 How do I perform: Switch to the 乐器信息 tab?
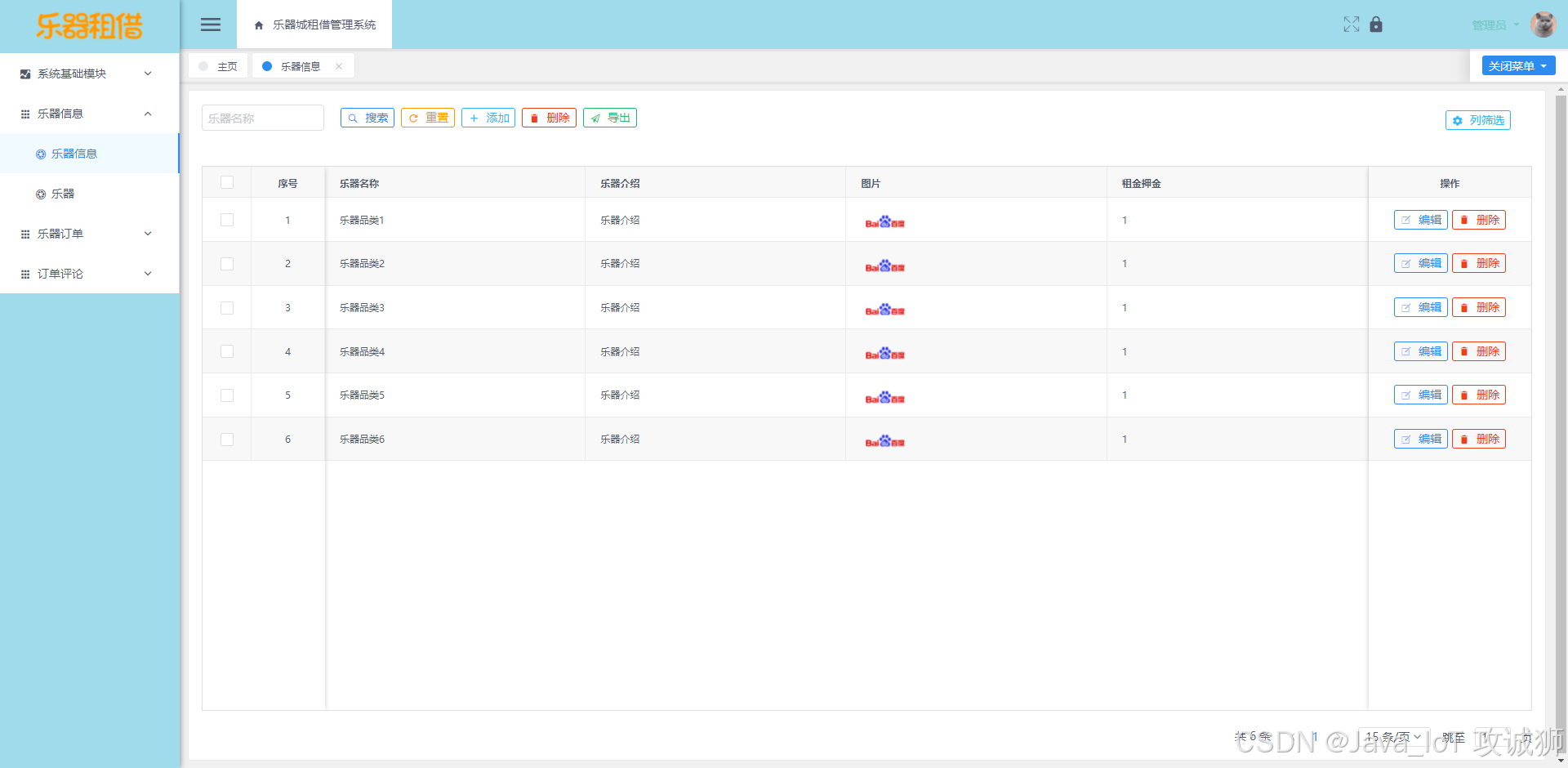point(303,66)
